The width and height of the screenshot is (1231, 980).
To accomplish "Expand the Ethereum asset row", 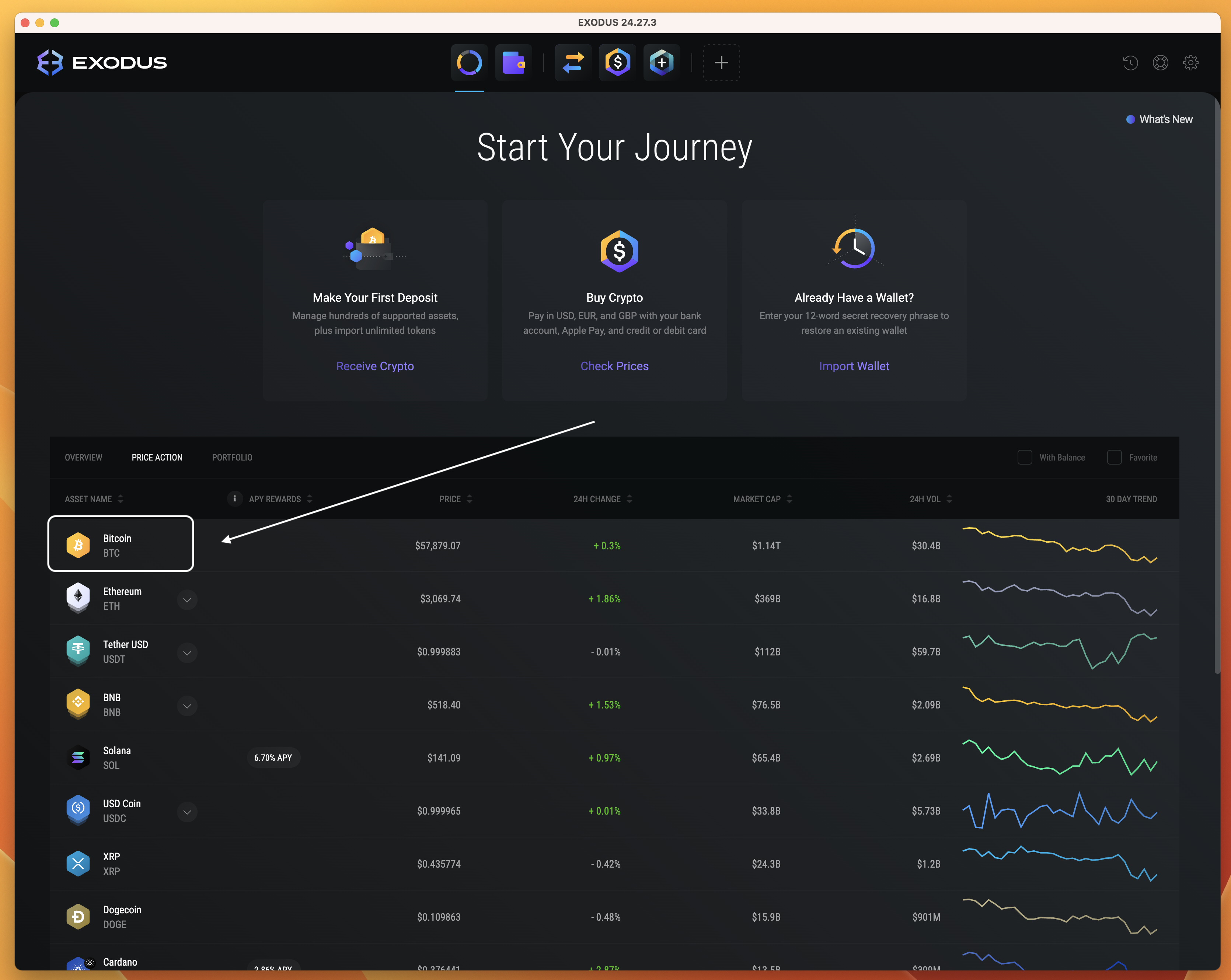I will (x=187, y=600).
